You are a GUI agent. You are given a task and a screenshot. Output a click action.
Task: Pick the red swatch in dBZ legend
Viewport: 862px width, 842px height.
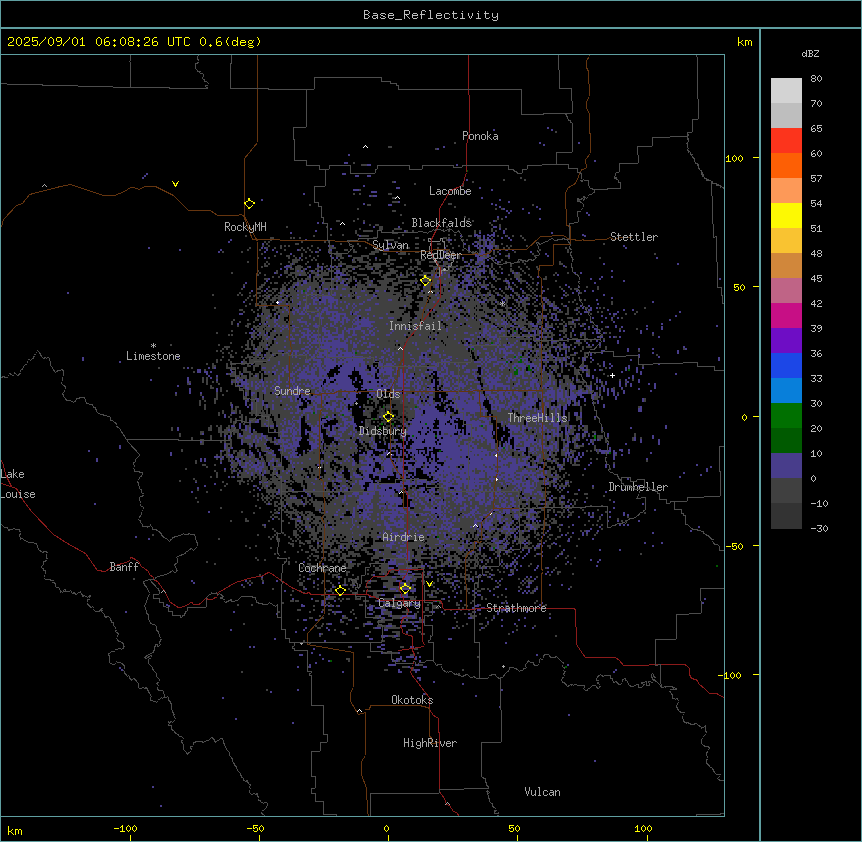coord(786,140)
